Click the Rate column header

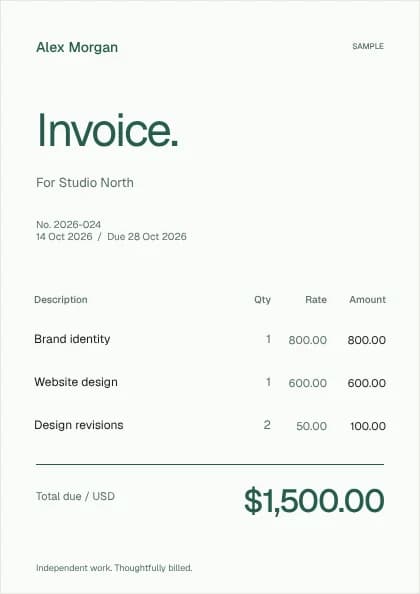click(x=316, y=300)
